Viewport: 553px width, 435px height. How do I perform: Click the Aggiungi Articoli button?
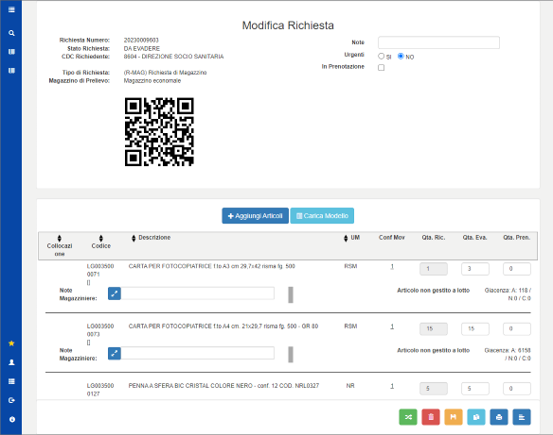pyautogui.click(x=255, y=216)
